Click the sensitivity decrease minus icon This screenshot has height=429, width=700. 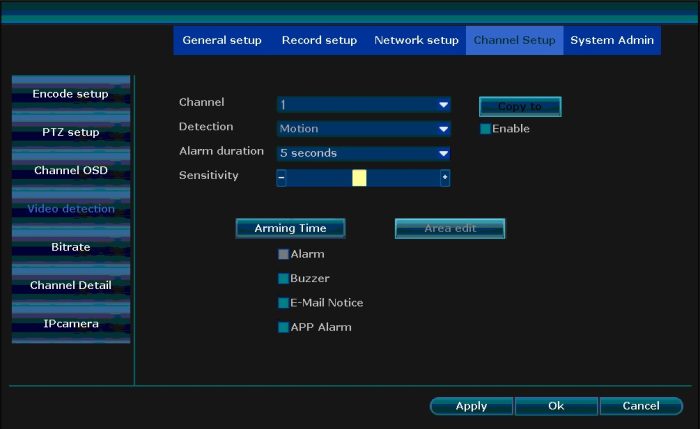(282, 178)
